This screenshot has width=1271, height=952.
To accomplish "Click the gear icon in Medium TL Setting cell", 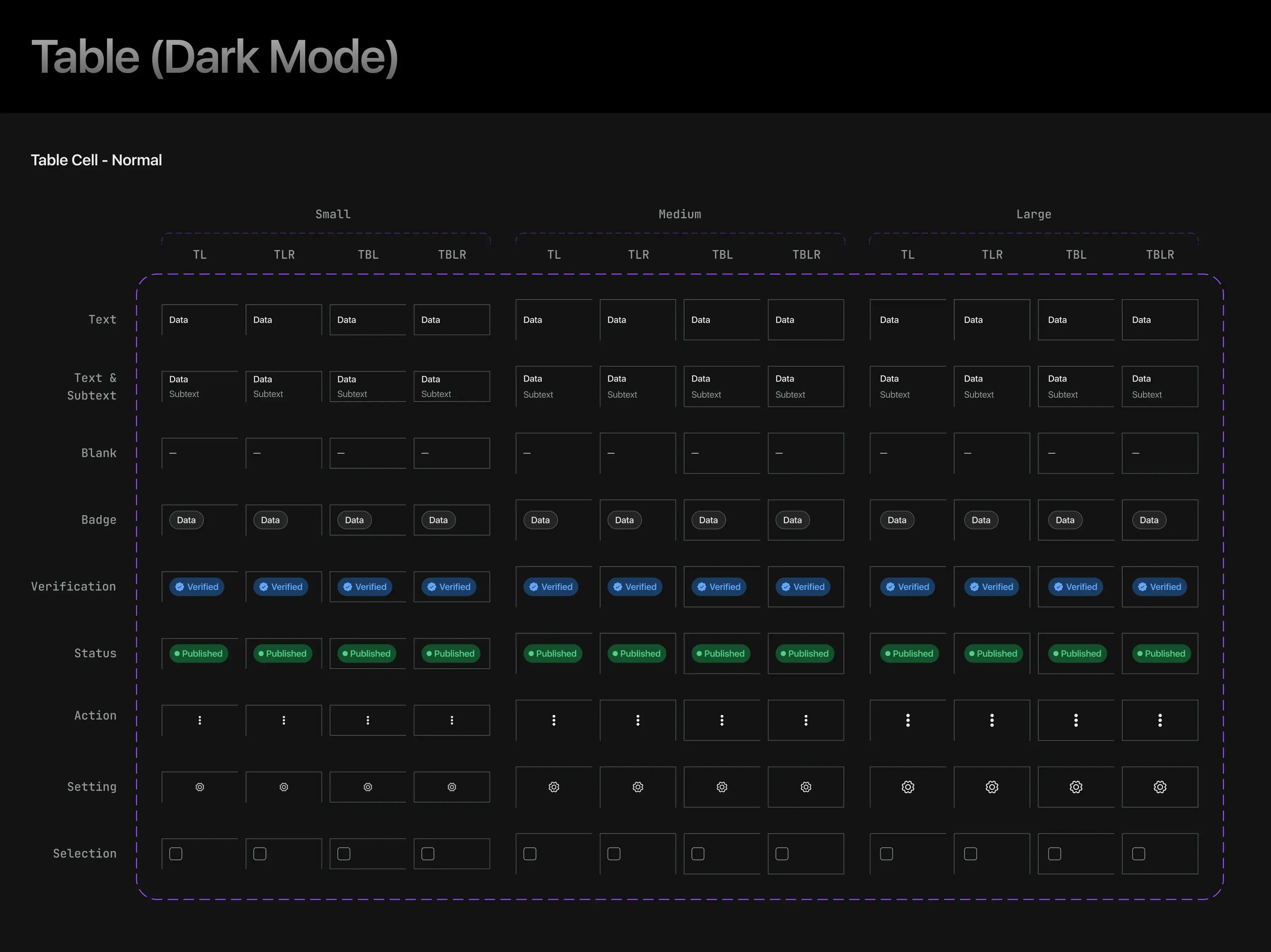I will 554,787.
